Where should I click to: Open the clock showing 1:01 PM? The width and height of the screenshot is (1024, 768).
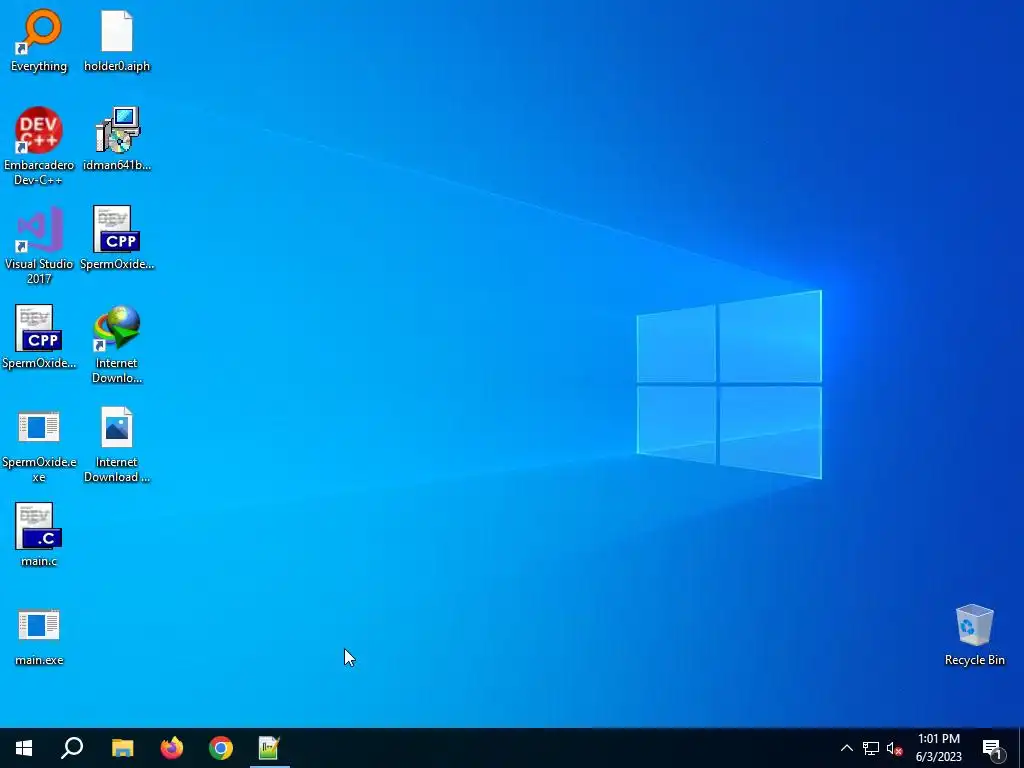pyautogui.click(x=938, y=748)
